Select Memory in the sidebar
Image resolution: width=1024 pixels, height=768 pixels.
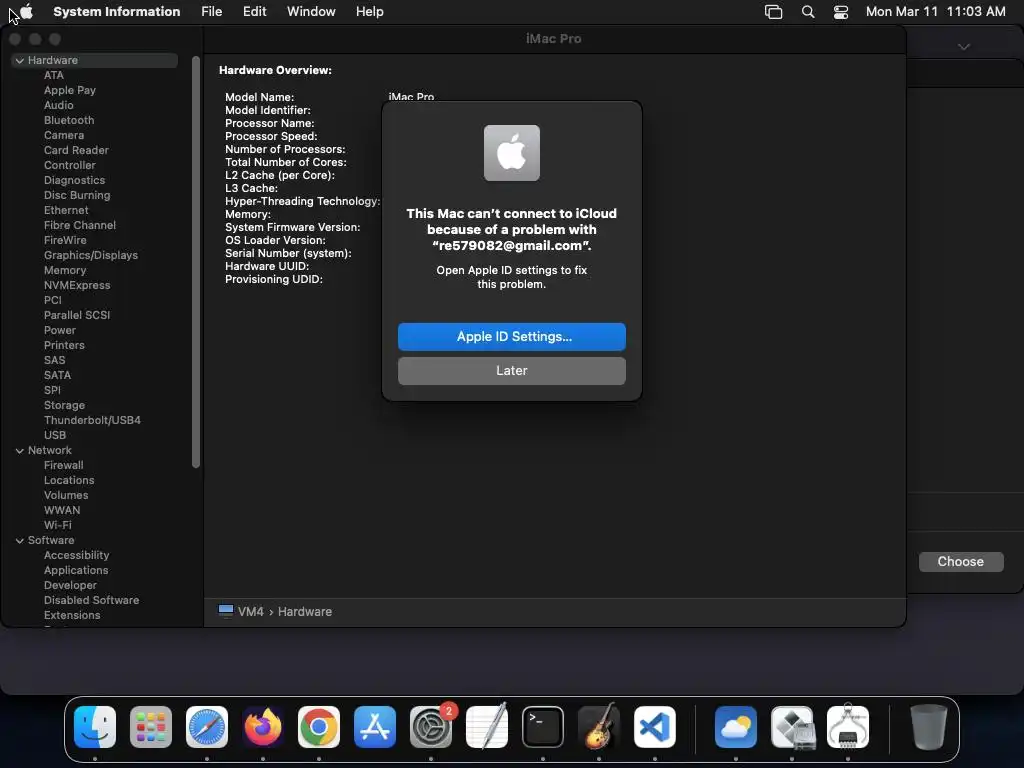[65, 270]
